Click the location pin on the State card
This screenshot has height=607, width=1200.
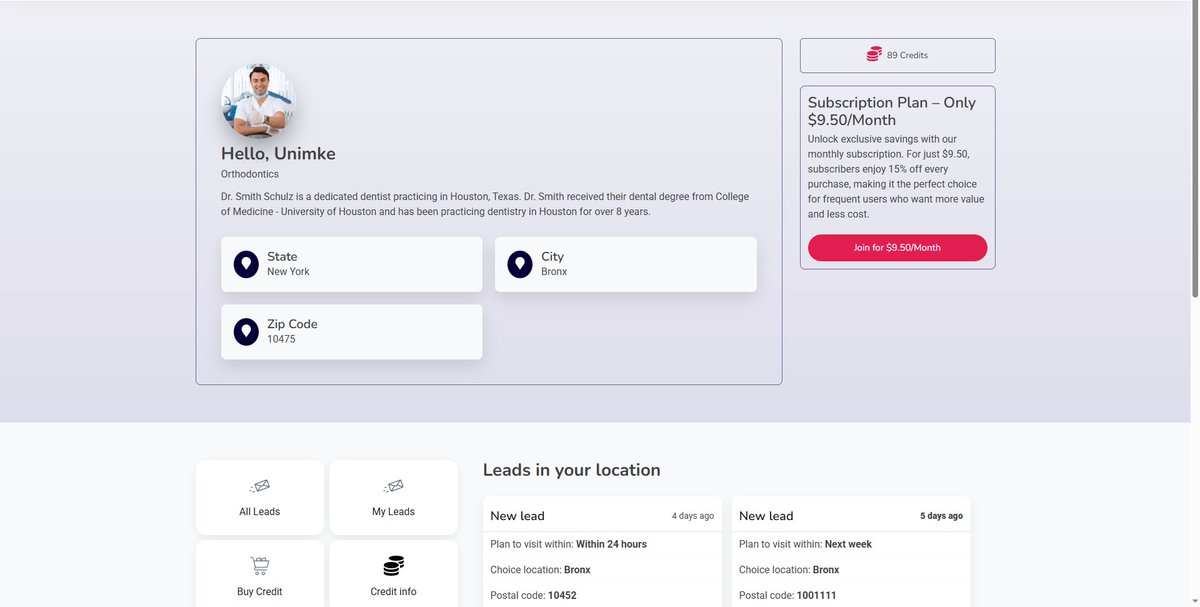(246, 263)
